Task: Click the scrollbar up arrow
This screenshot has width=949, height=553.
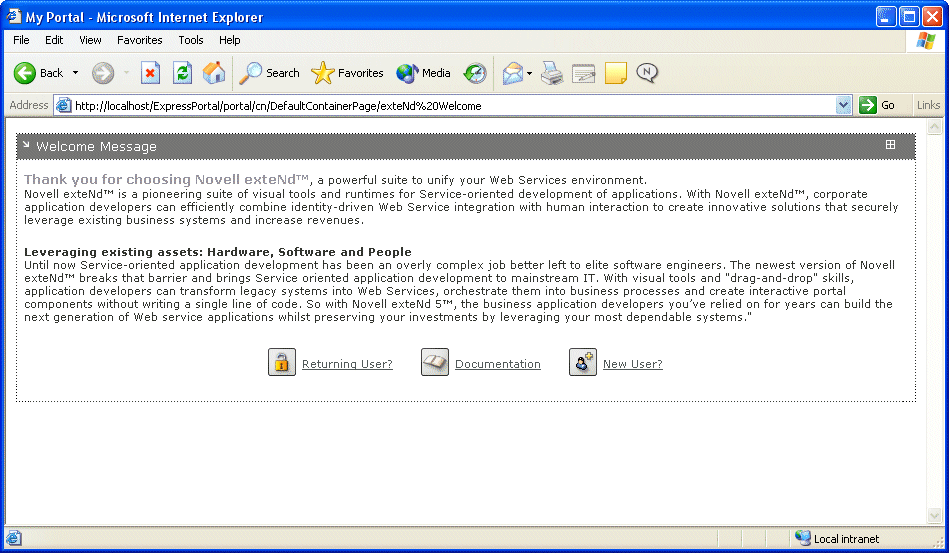Action: pyautogui.click(x=934, y=127)
